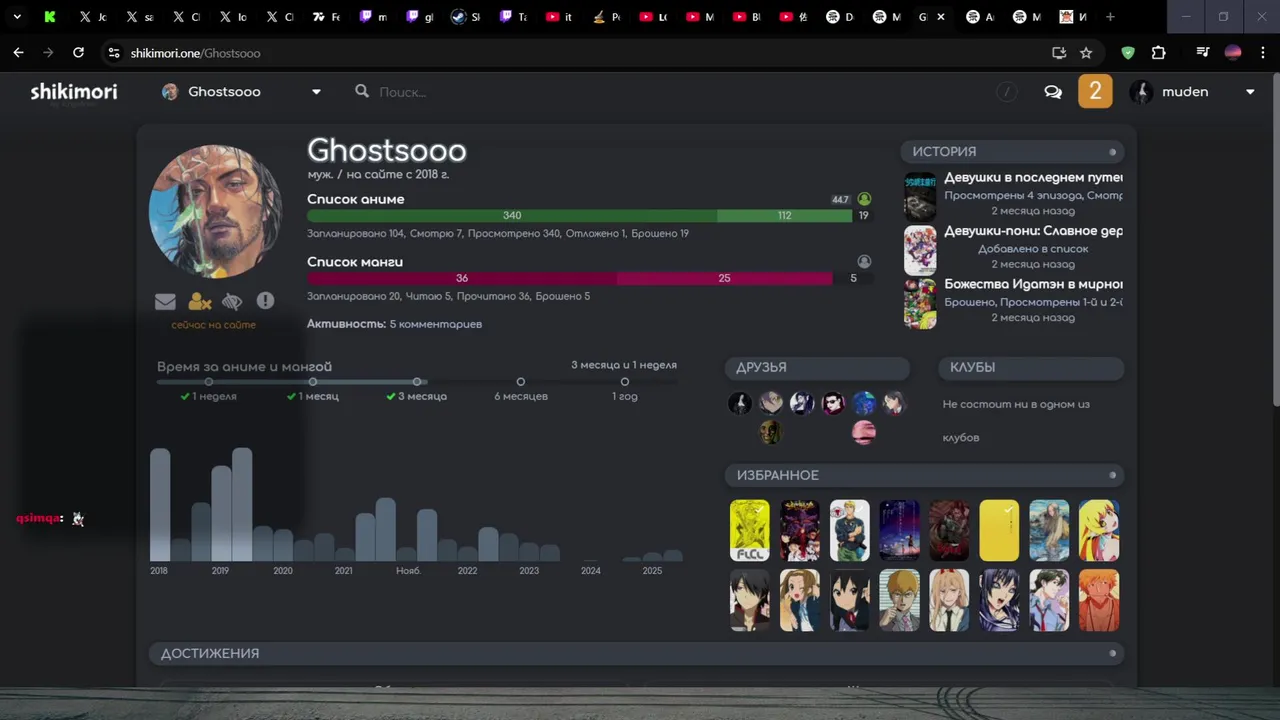Open the Список манги heading link
This screenshot has width=1280, height=720.
tap(355, 262)
